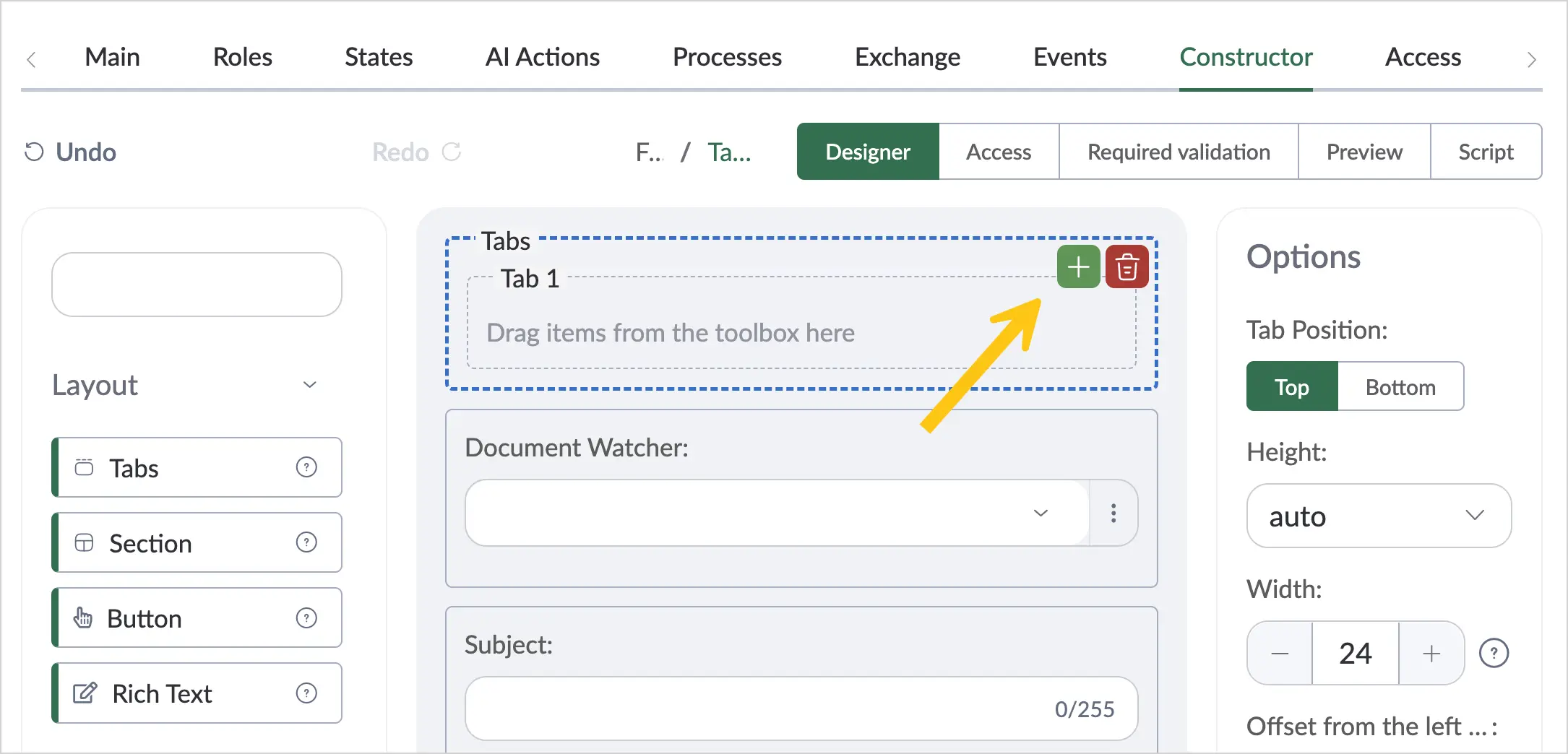1568x754 pixels.
Task: Open the AI Actions tab
Action: [542, 57]
